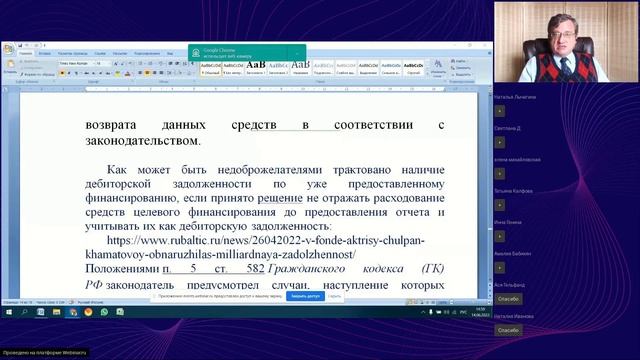Toggle italic formatting

(x=69, y=73)
